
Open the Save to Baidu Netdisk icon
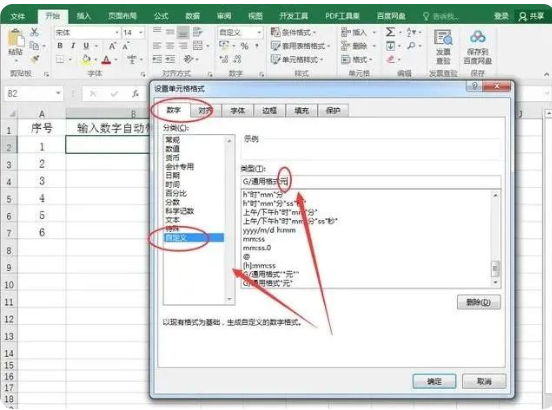(x=477, y=47)
